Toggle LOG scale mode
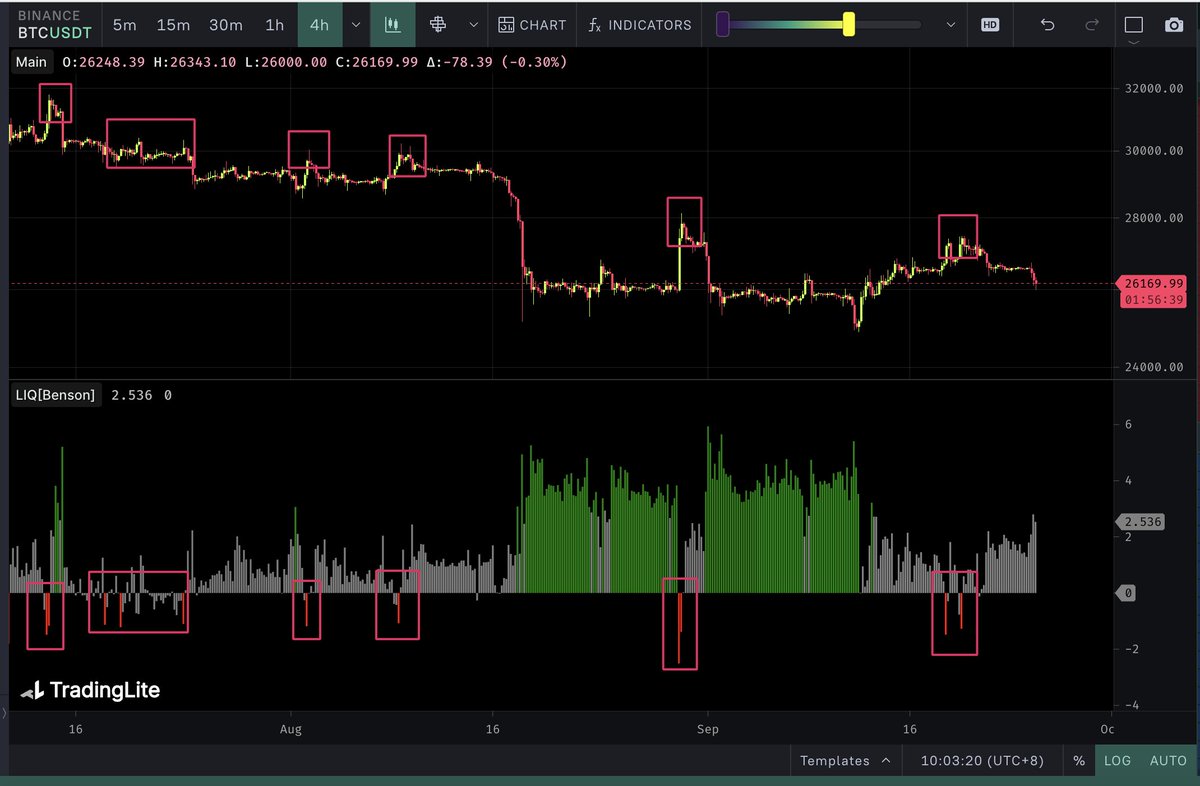This screenshot has width=1200, height=786. coord(1117,760)
